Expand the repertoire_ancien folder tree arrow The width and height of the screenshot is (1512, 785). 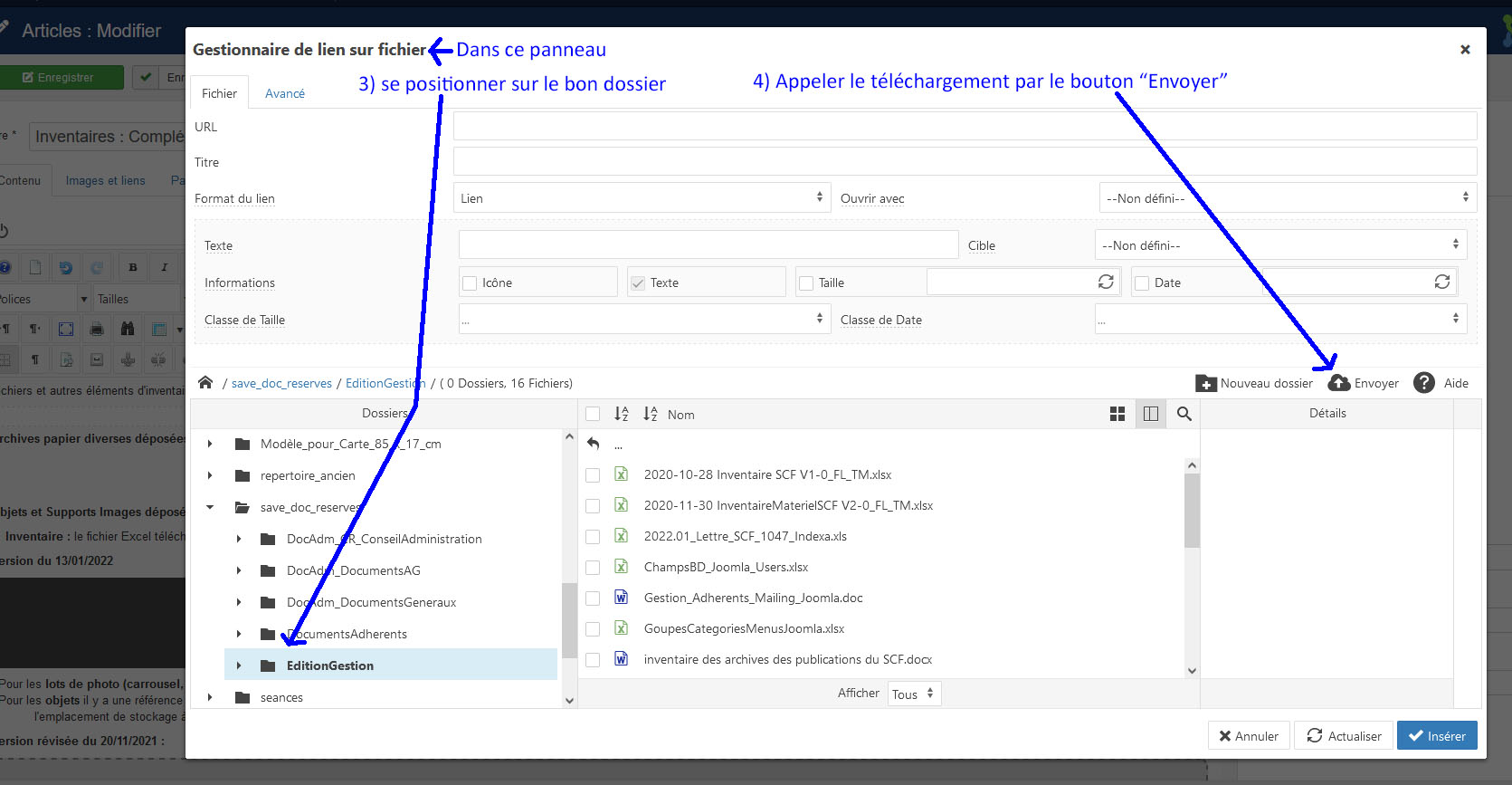(210, 475)
